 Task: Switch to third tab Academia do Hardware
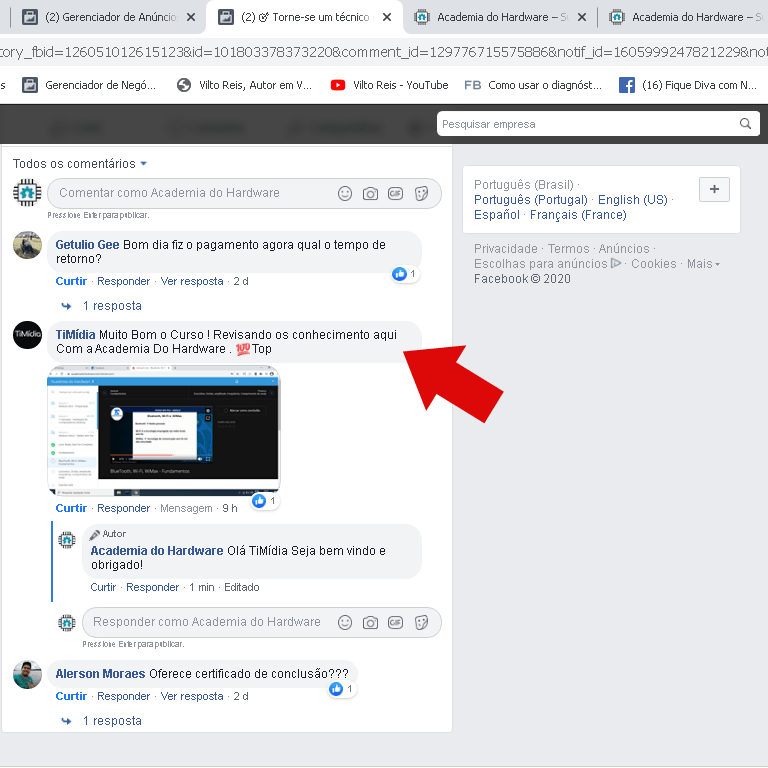click(500, 17)
